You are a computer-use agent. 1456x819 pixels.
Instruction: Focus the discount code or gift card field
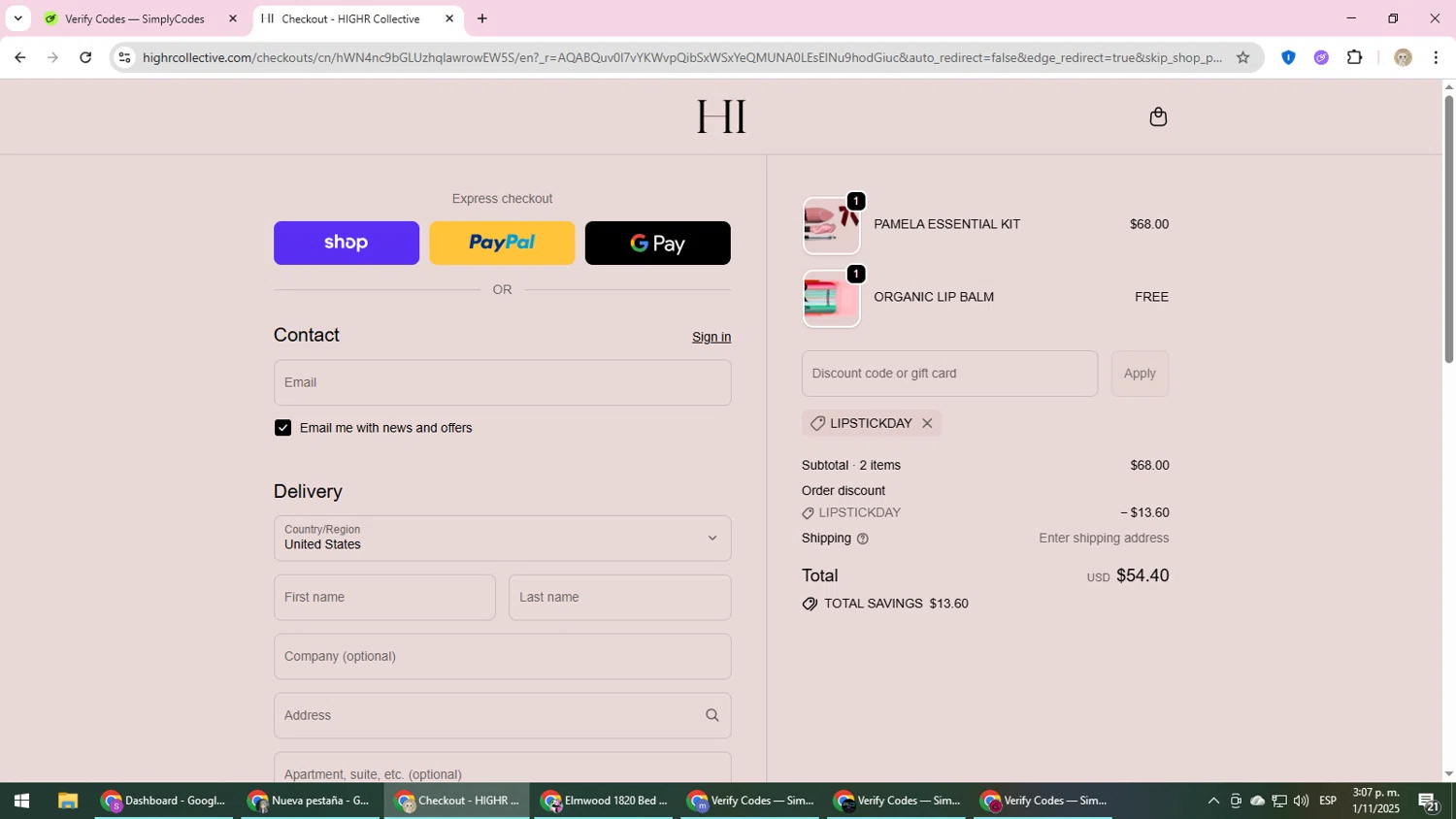(949, 374)
